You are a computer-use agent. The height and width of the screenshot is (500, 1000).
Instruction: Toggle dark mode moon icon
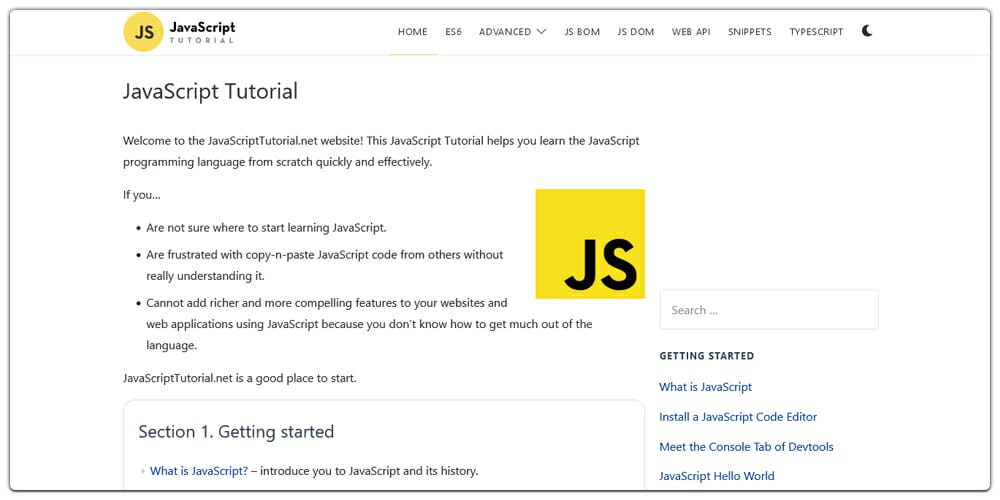867,31
